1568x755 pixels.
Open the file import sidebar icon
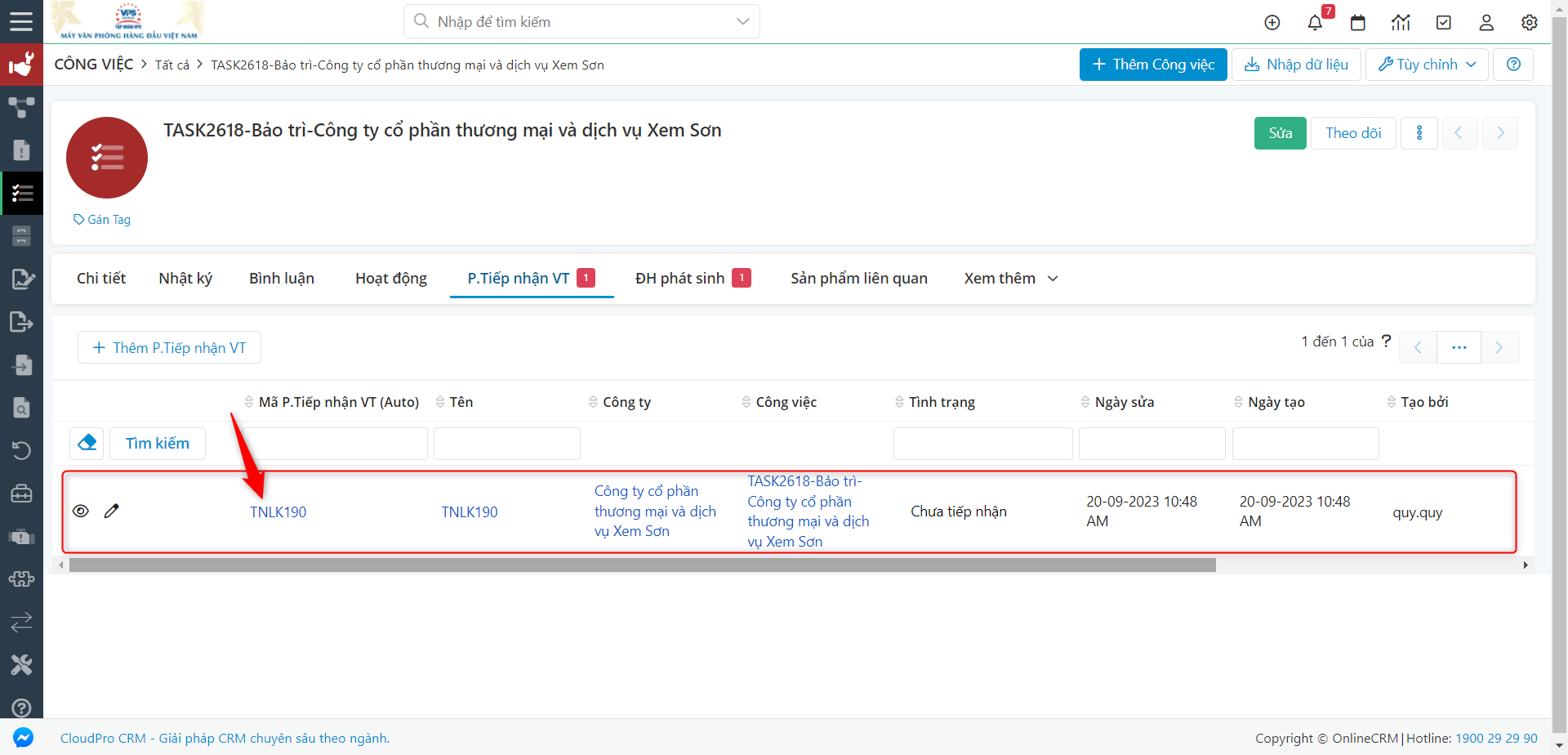point(21,364)
